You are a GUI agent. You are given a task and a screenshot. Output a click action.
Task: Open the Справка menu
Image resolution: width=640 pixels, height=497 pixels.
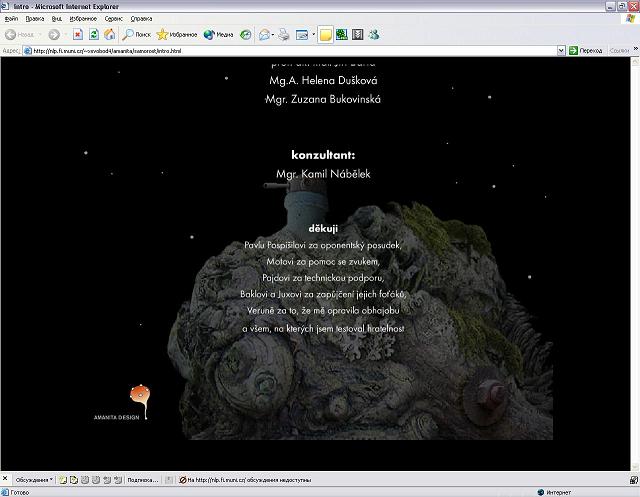click(141, 19)
